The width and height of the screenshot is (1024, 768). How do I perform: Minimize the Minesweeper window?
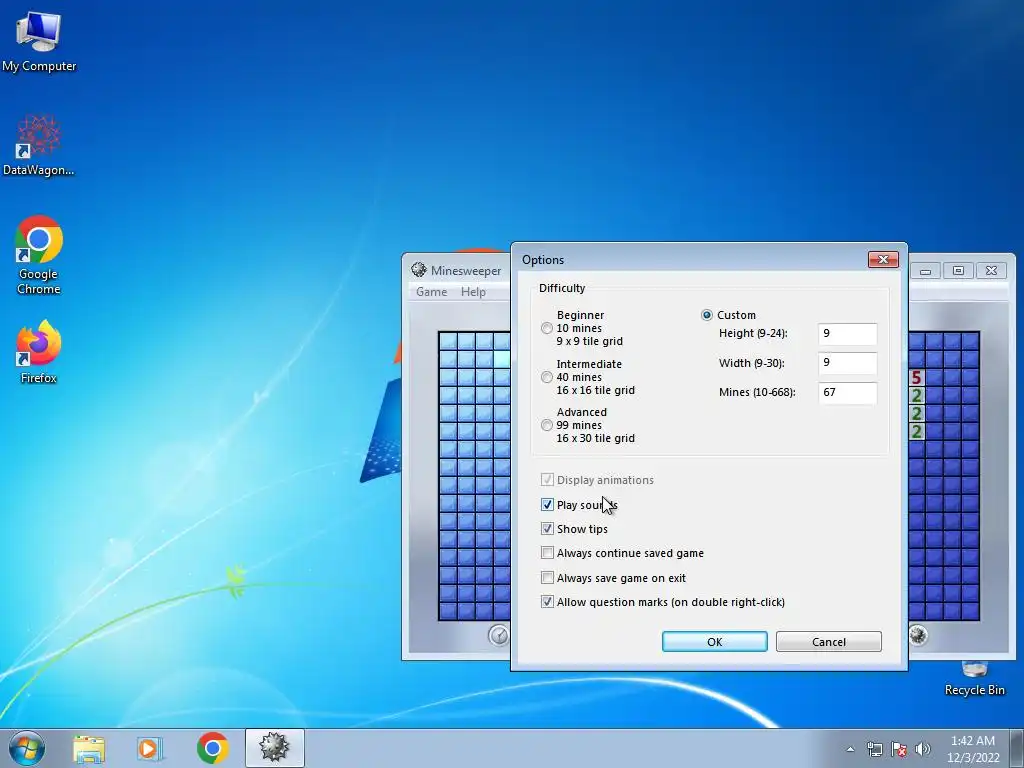click(x=925, y=270)
